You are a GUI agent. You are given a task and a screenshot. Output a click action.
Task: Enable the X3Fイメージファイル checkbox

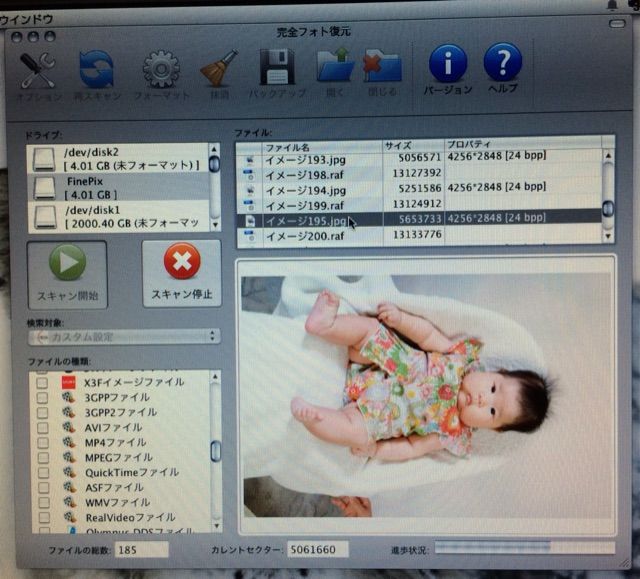point(42,383)
